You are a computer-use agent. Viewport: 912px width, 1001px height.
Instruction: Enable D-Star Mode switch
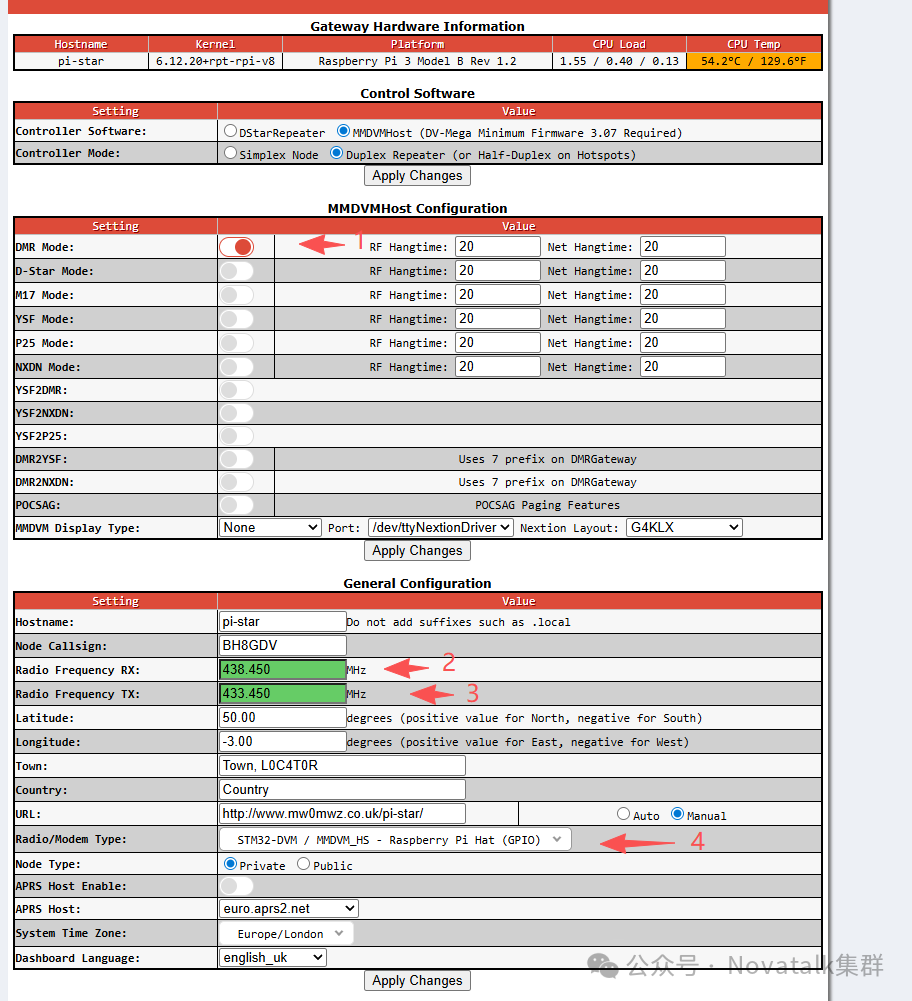coord(237,271)
